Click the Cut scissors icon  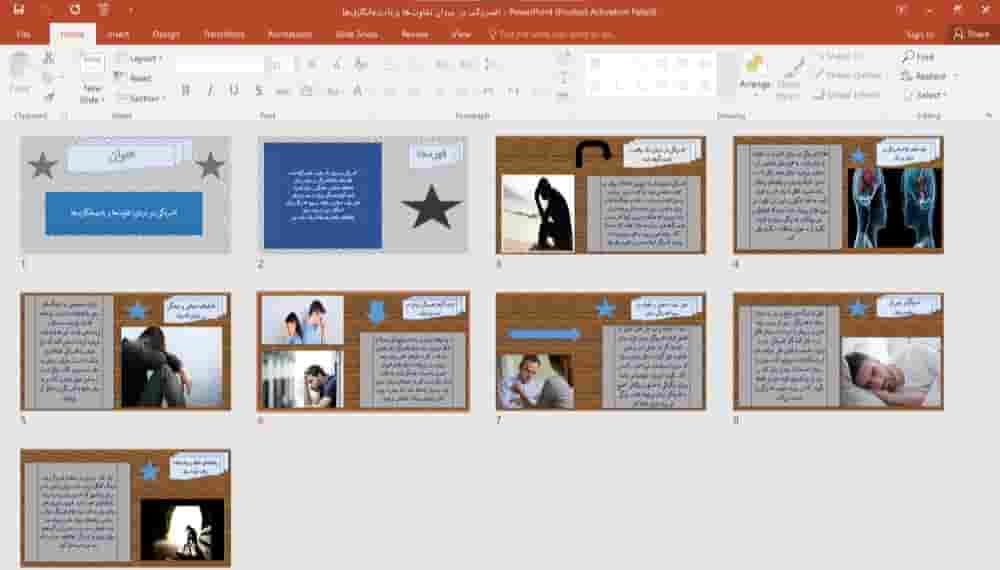(x=48, y=58)
